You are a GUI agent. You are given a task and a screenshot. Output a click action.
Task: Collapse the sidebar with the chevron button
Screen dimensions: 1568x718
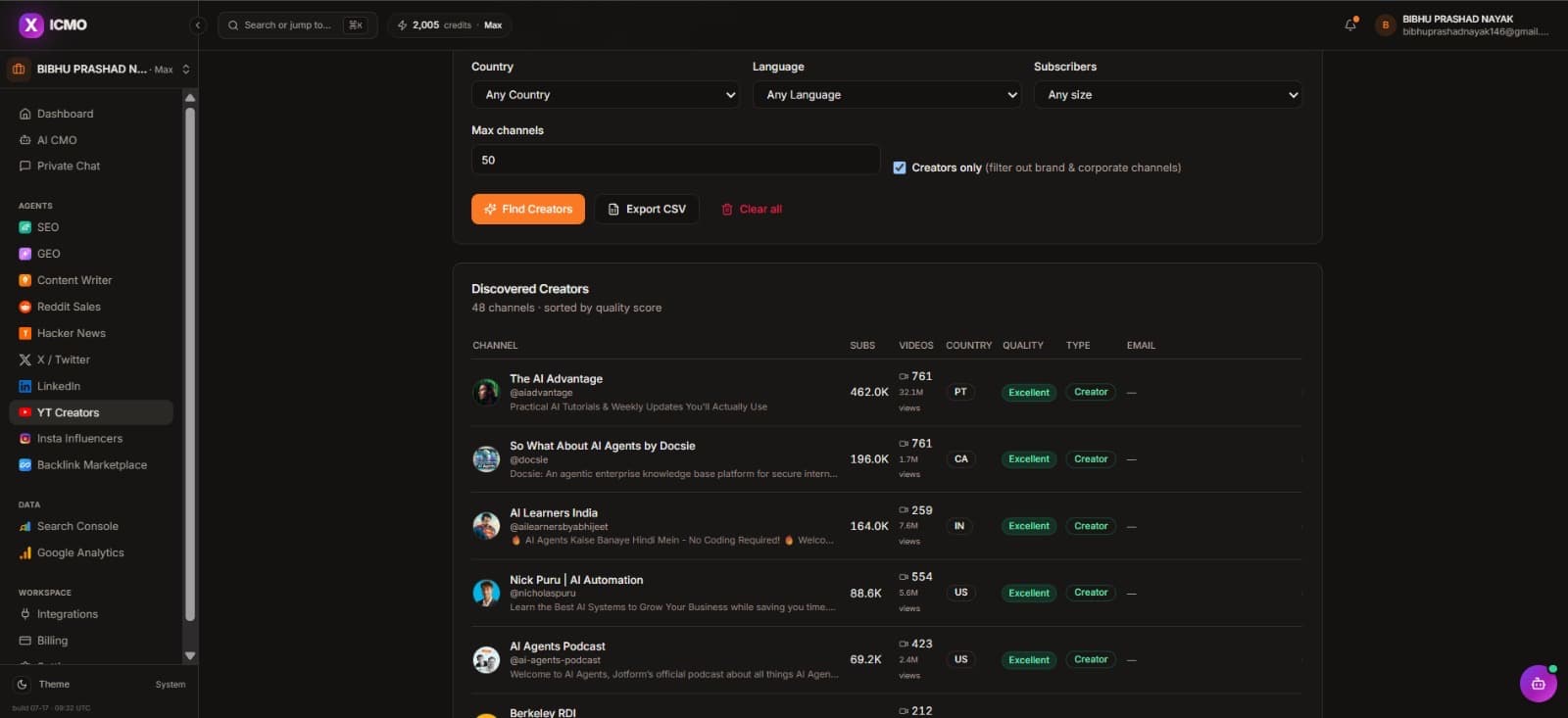(198, 25)
